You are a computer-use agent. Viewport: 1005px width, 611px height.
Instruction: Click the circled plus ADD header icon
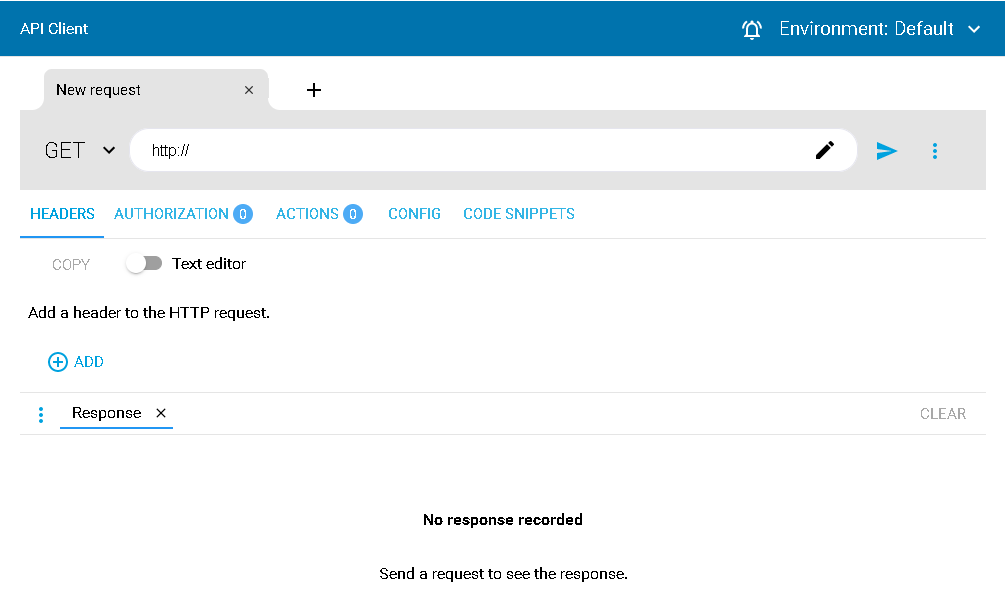(58, 362)
